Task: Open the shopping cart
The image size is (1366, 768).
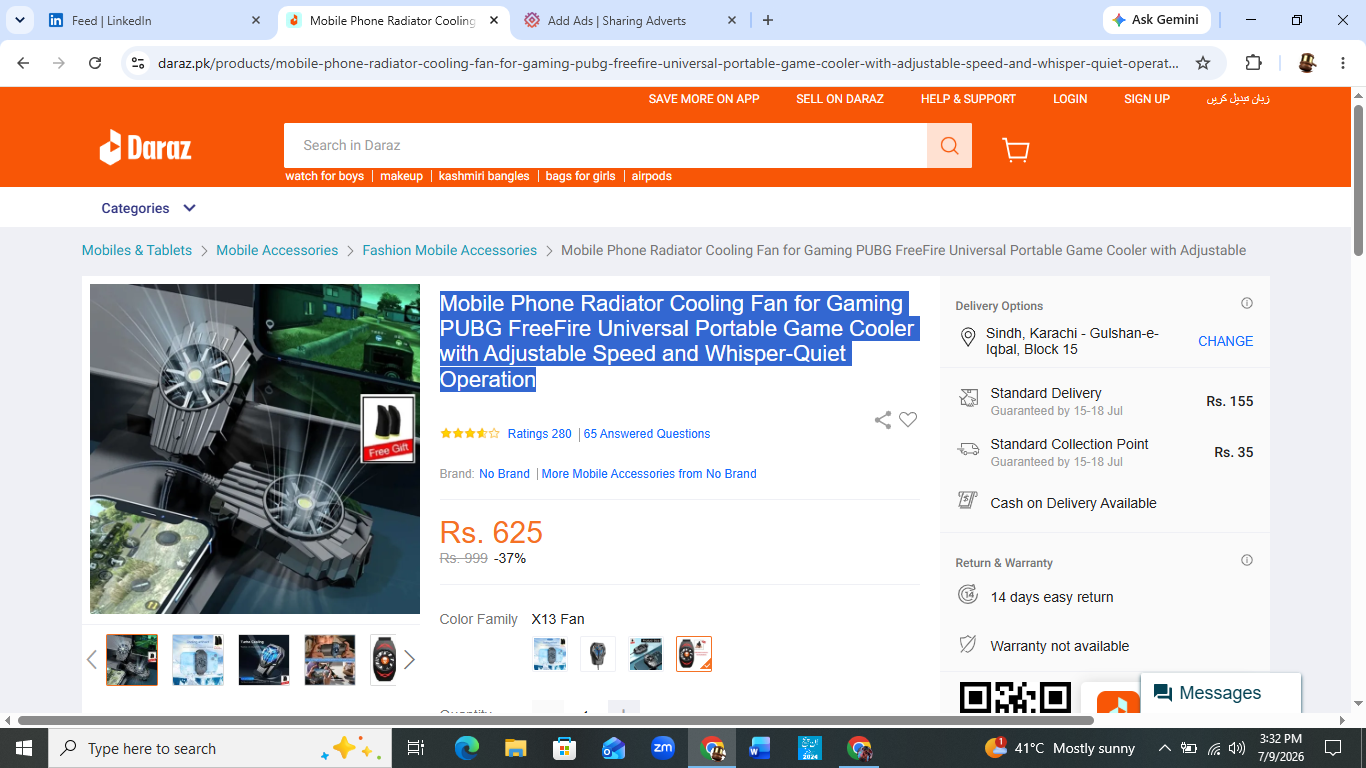Action: pos(1016,149)
